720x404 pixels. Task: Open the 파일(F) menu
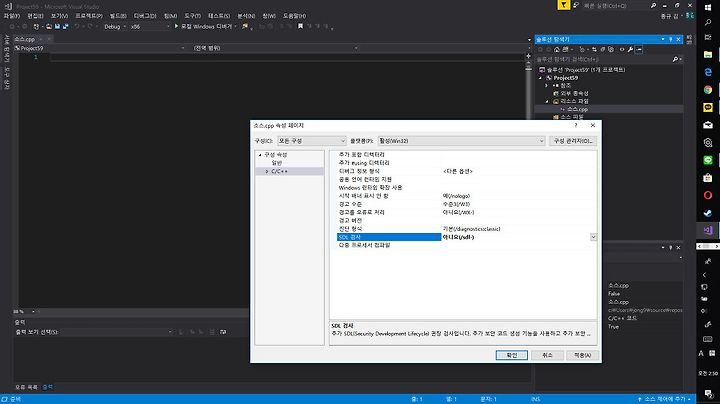tap(11, 16)
